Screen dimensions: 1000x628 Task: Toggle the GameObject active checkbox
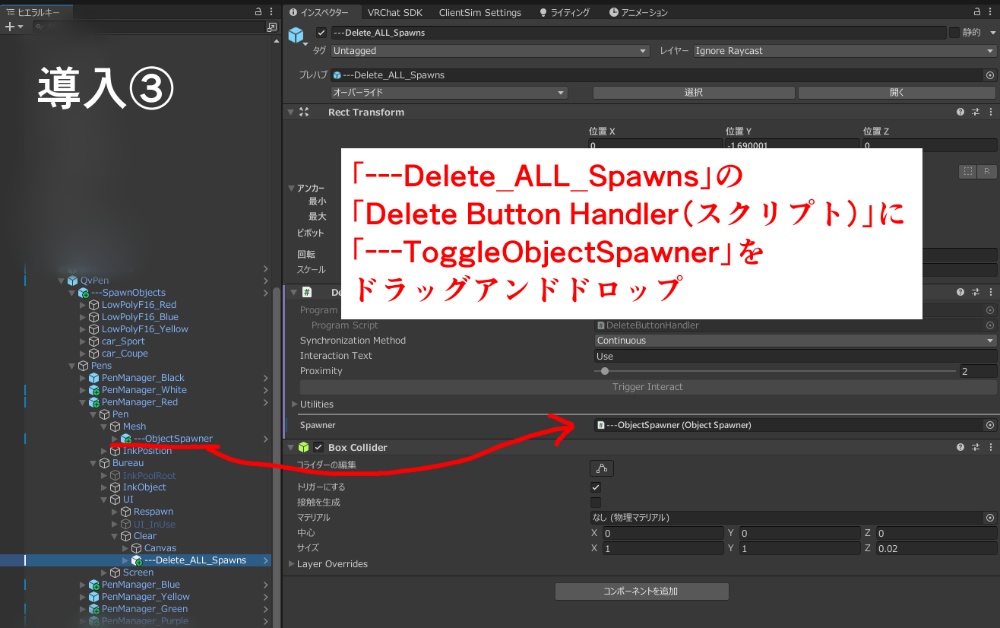[x=321, y=33]
